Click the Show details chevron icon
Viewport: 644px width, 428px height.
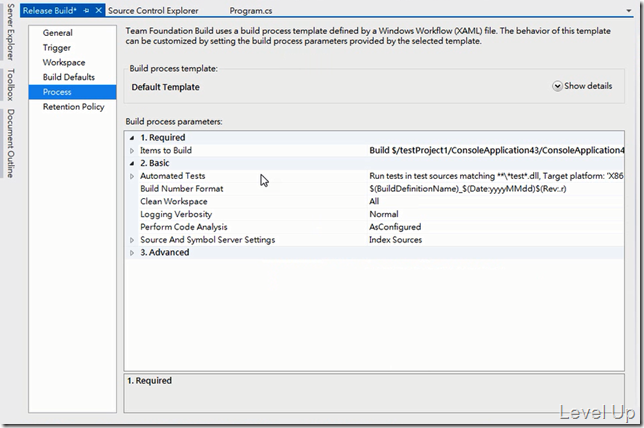[x=557, y=86]
